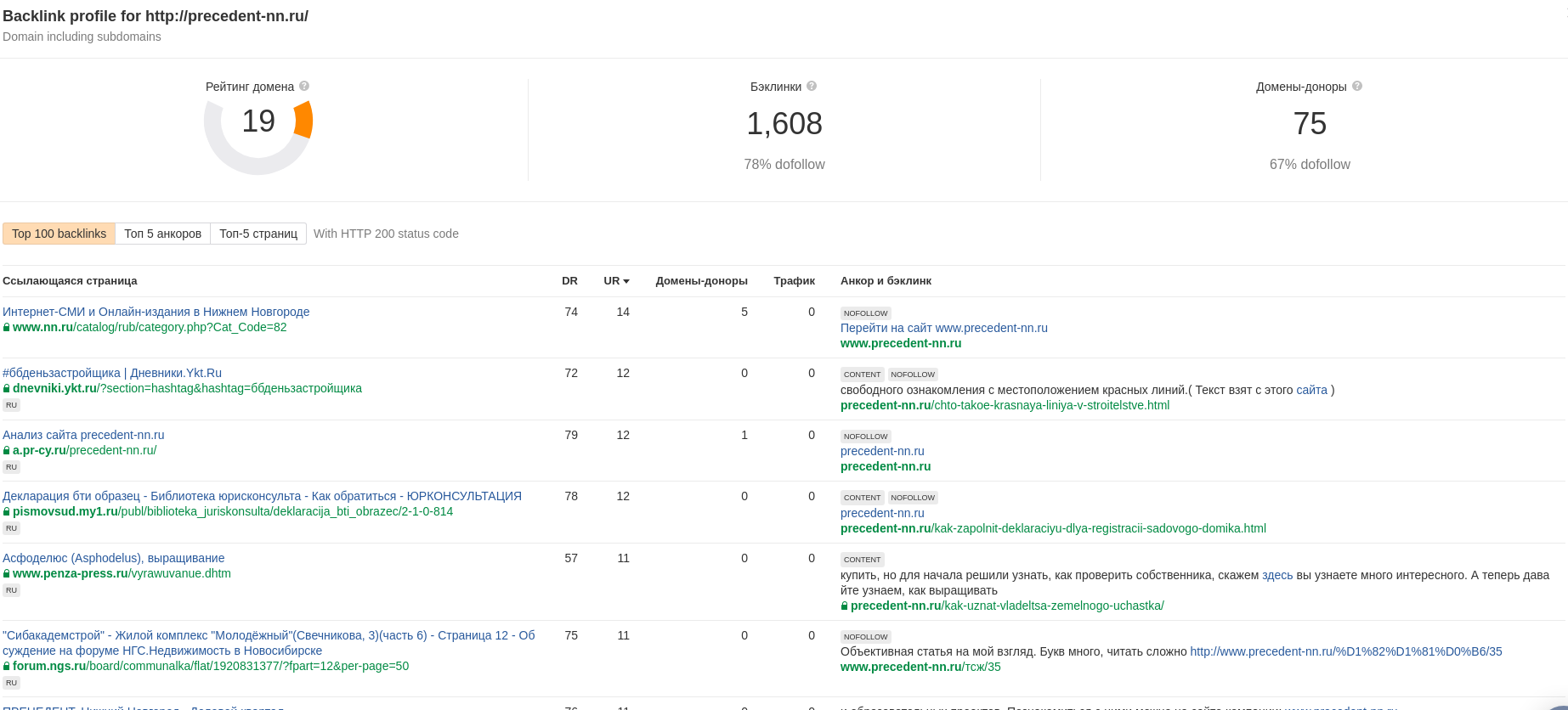The width and height of the screenshot is (1568, 710).
Task: Click help icon beside Домены-доноры heading
Action: 1357,87
